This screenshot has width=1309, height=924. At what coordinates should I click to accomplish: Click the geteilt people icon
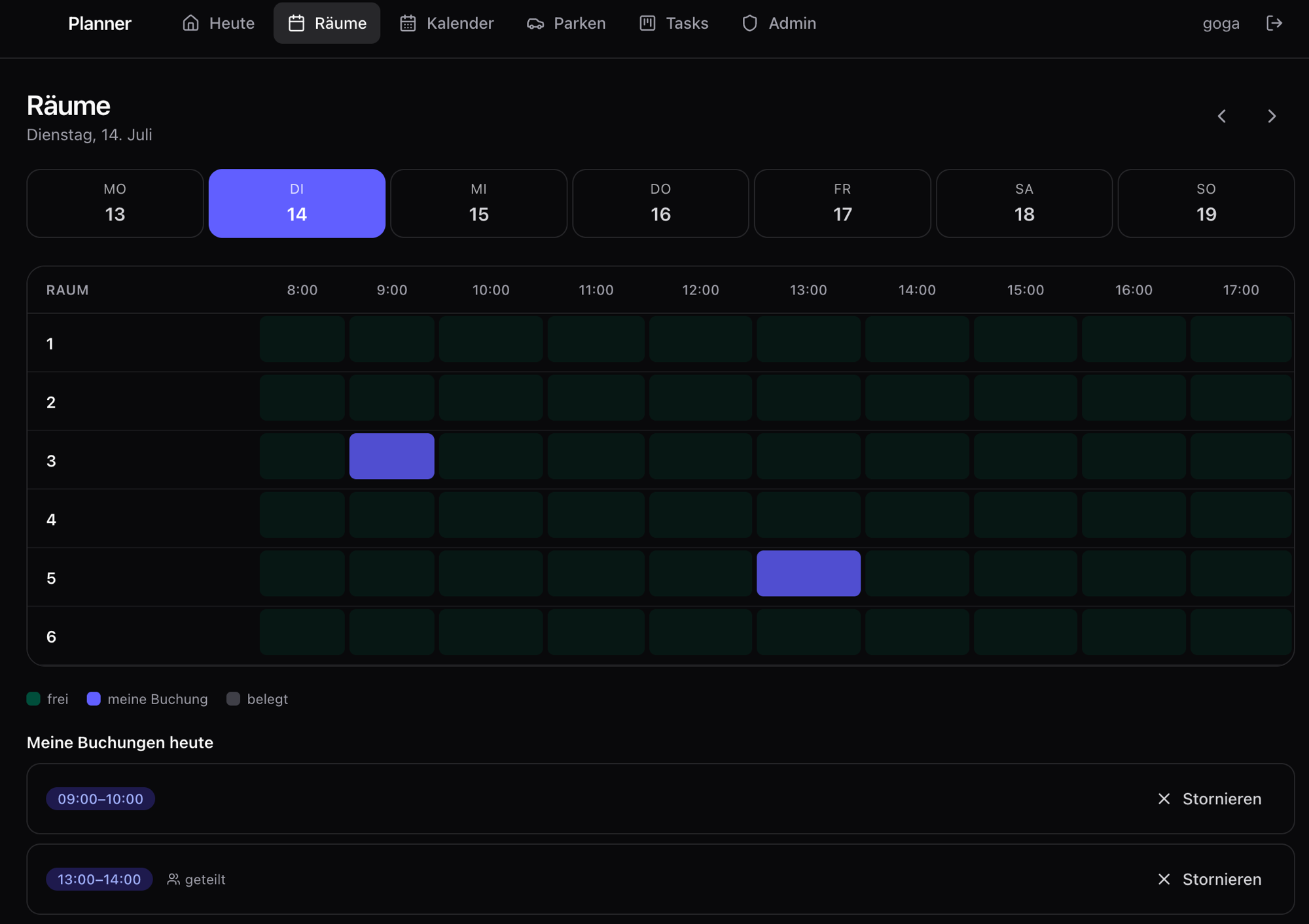coord(173,880)
